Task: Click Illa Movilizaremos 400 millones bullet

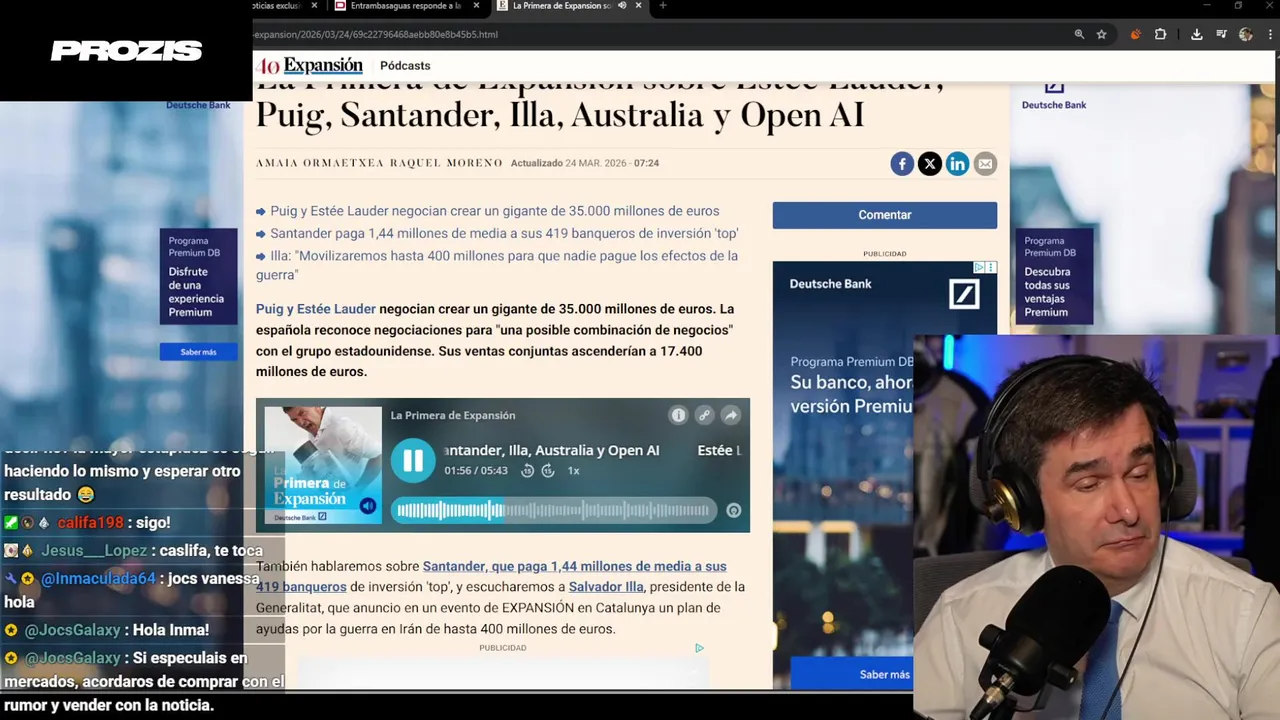Action: pos(497,265)
